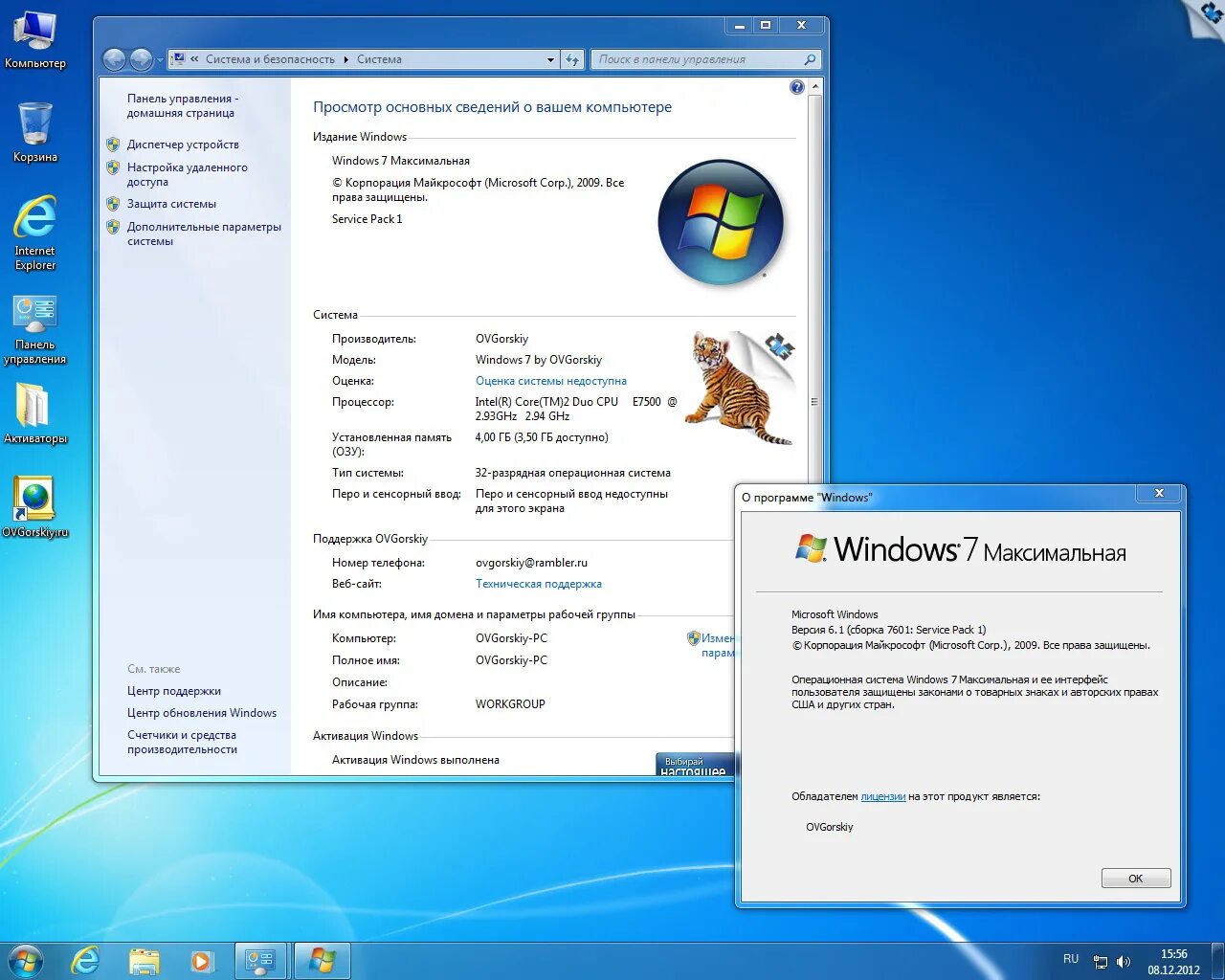Click the help question mark icon
1225x980 pixels.
point(797,87)
